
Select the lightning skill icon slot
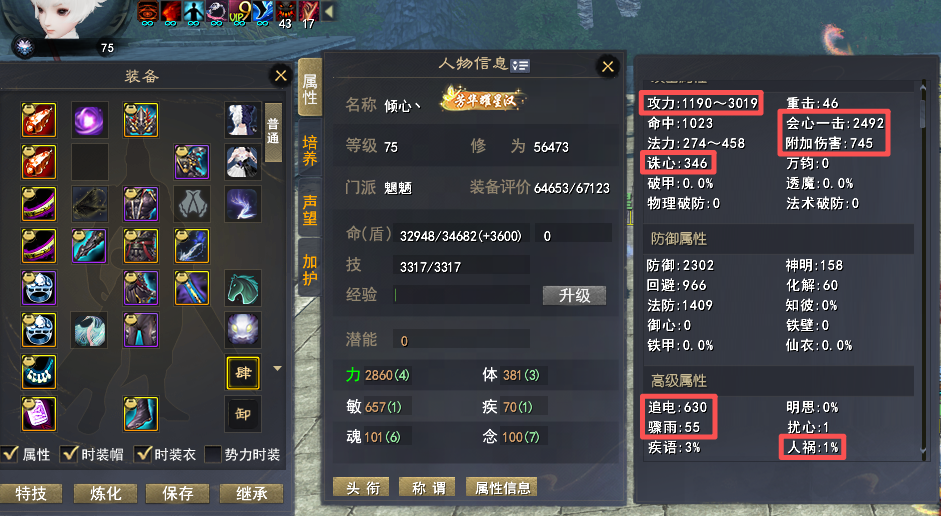point(243,204)
